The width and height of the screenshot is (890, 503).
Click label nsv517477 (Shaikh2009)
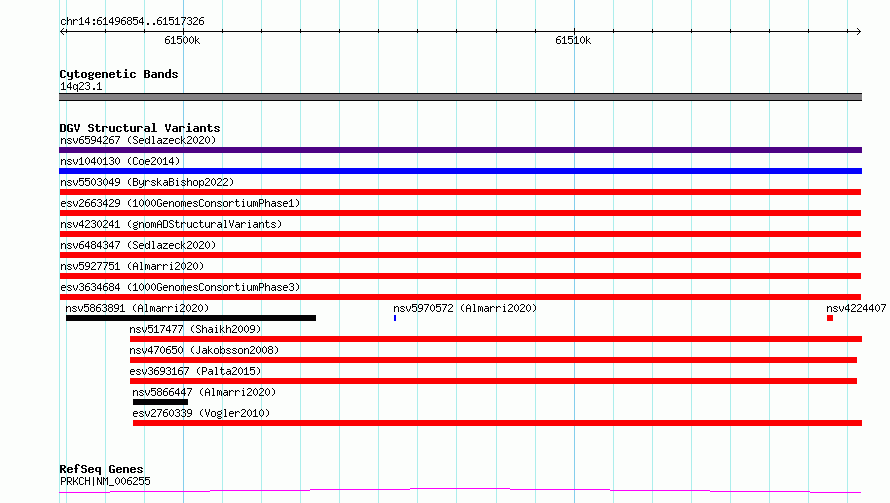point(195,329)
